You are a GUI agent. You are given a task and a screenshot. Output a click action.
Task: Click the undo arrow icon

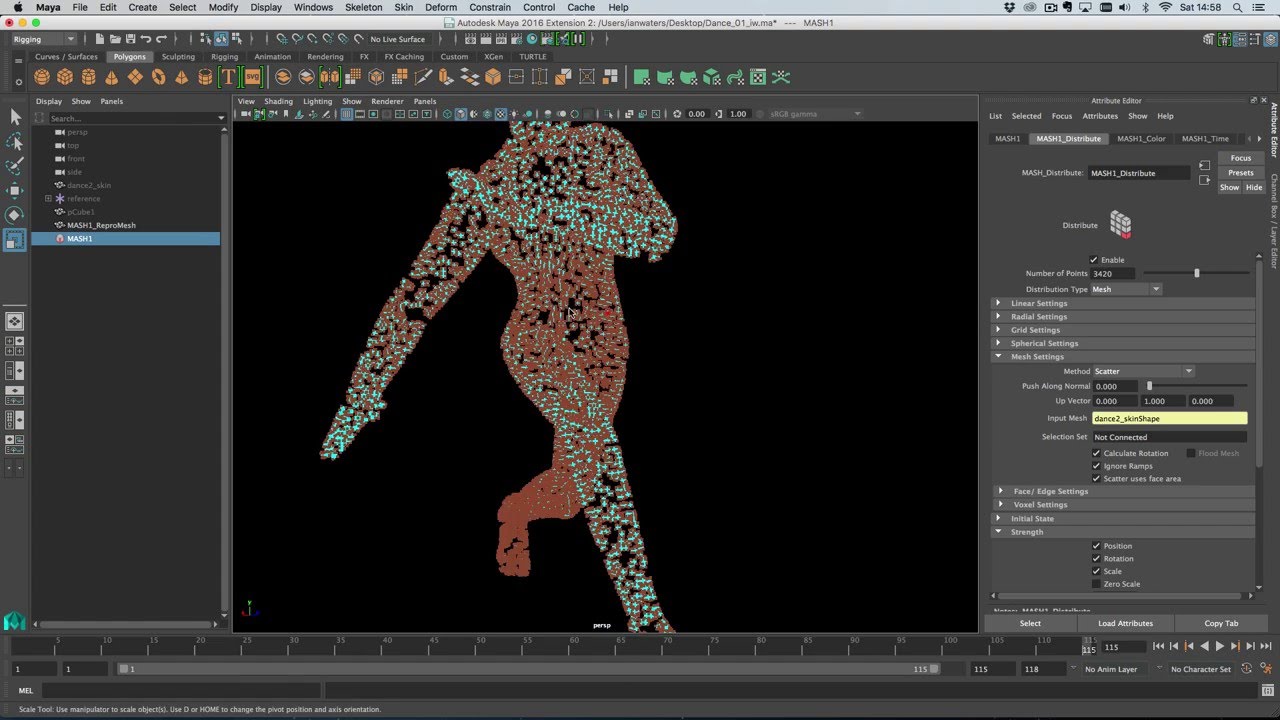[x=146, y=39]
